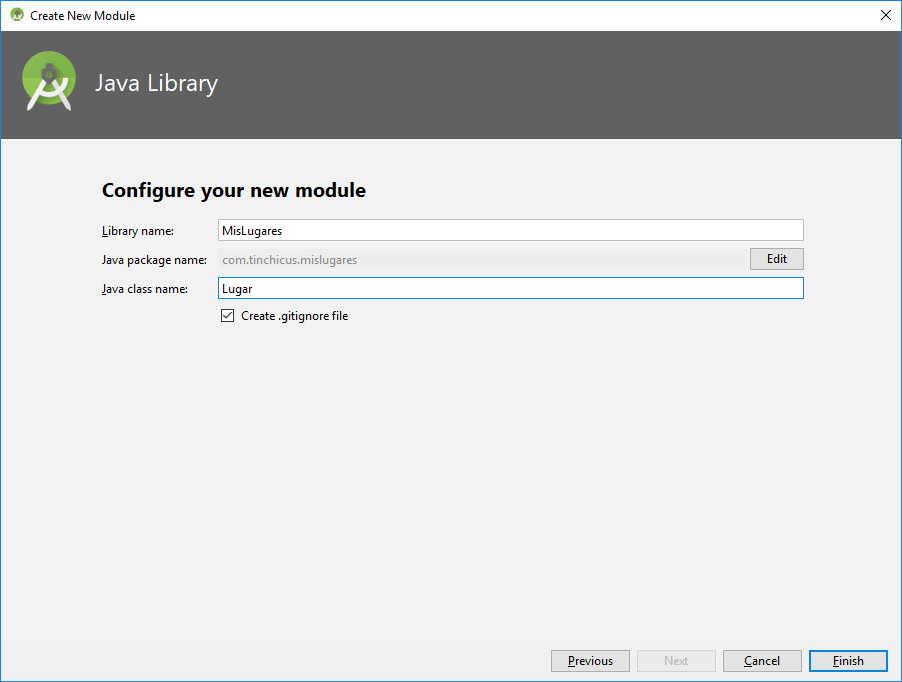Screen dimensions: 902x682
Task: Click the 'Create .gitignore file' label text
Action: coord(294,316)
